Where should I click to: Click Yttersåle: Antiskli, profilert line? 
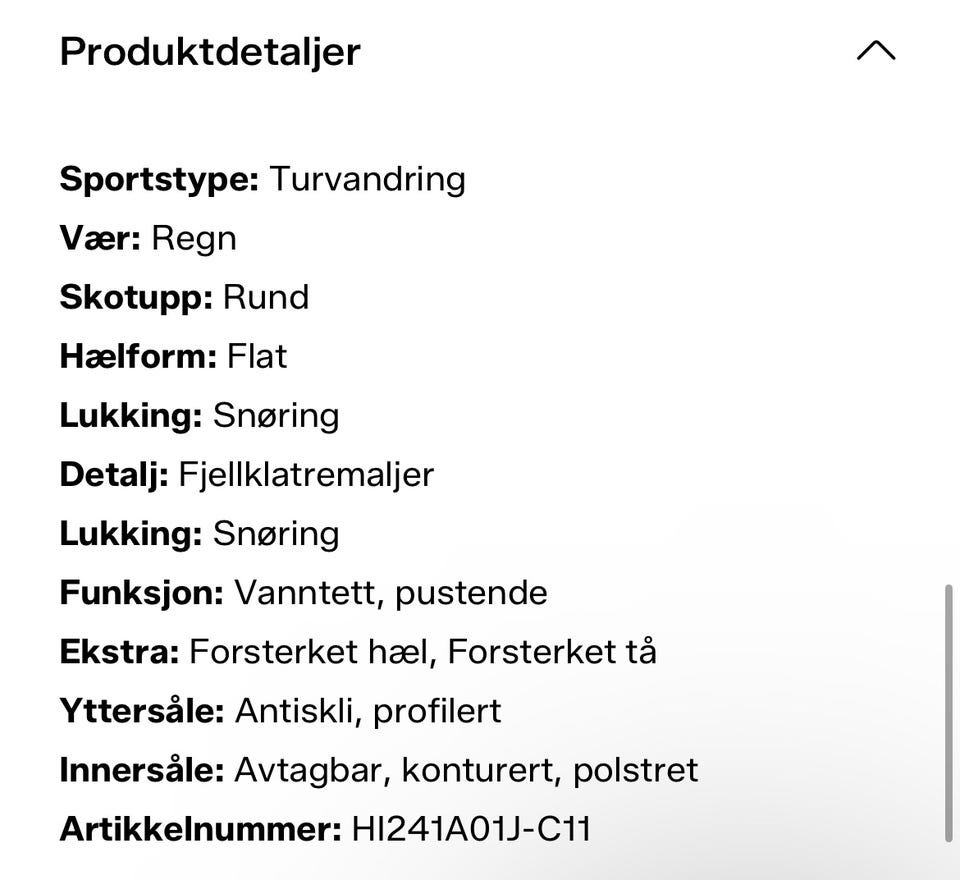pos(280,711)
